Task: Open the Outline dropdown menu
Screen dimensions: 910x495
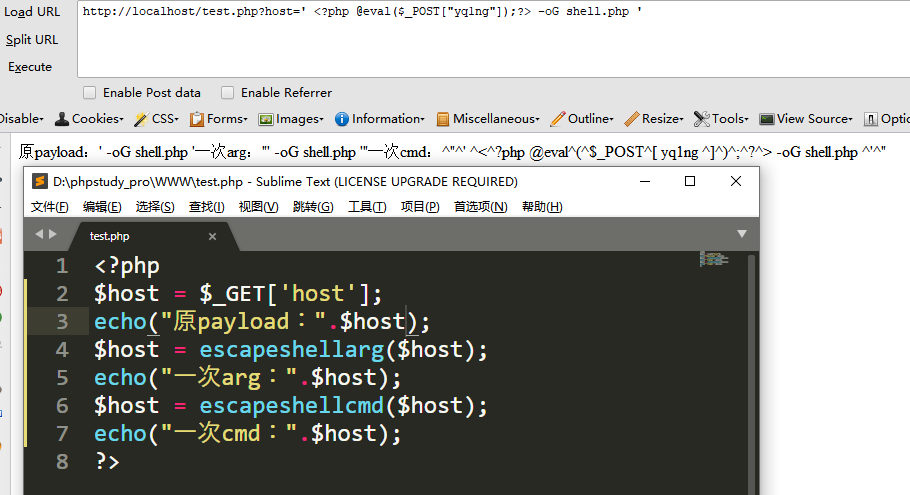Action: (x=590, y=119)
